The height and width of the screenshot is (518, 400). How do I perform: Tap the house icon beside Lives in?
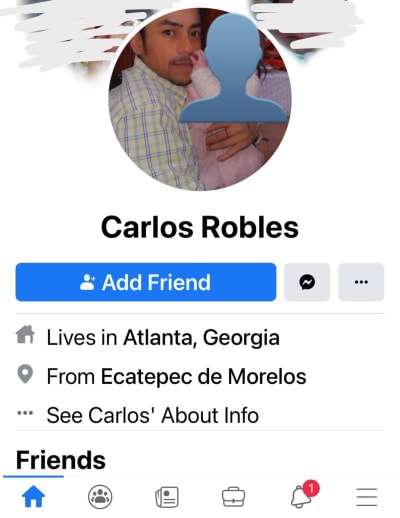25,335
